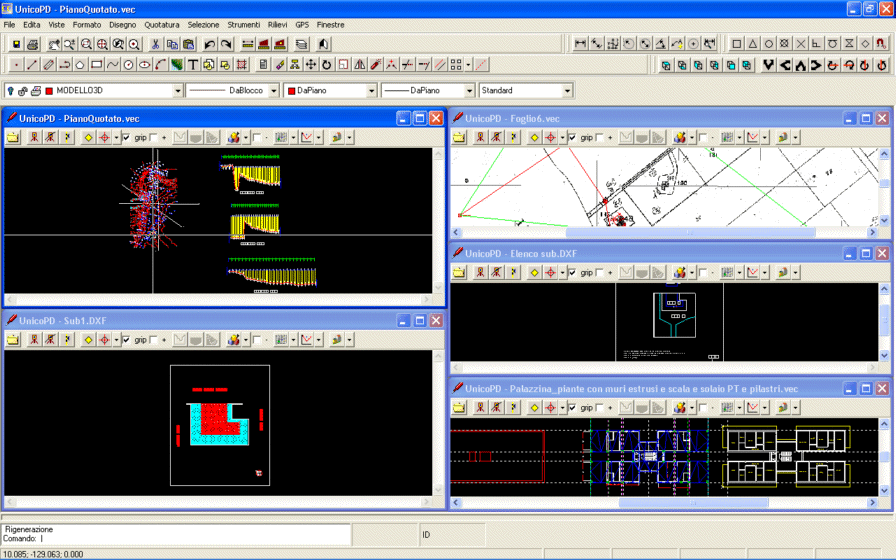Select the Ellipse drawing tool
The width and height of the screenshot is (896, 560).
(145, 65)
